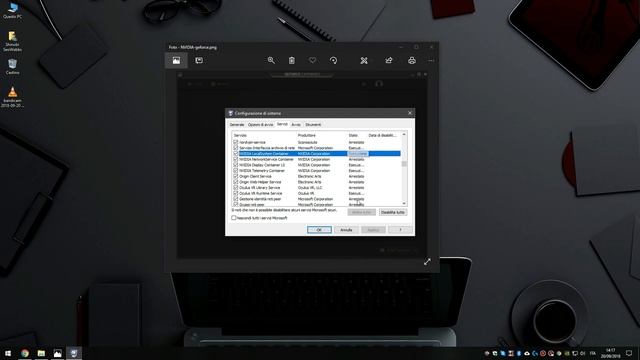The height and width of the screenshot is (360, 640).
Task: Toggle NVIDIA LocalSystem Container checkbox
Action: 236,153
